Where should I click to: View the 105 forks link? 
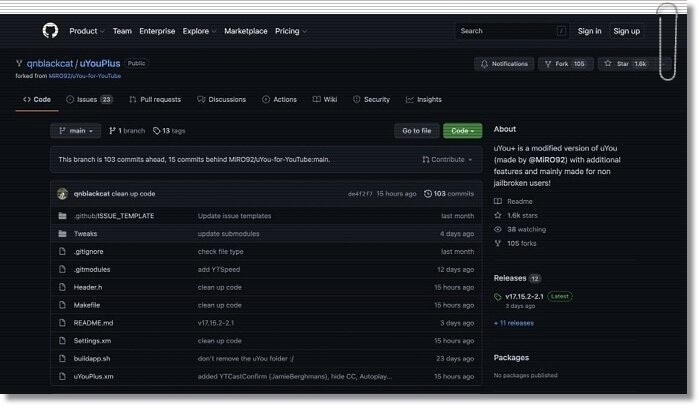pyautogui.click(x=515, y=243)
